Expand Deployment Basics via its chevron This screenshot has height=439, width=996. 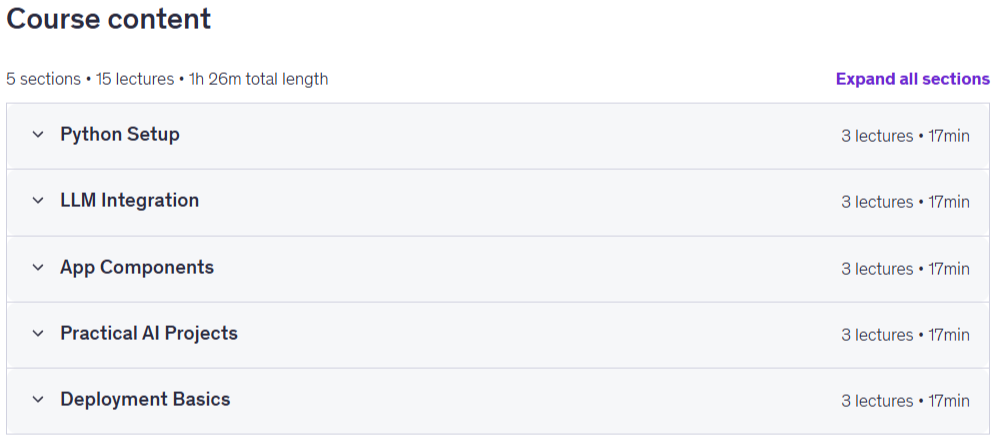(38, 400)
